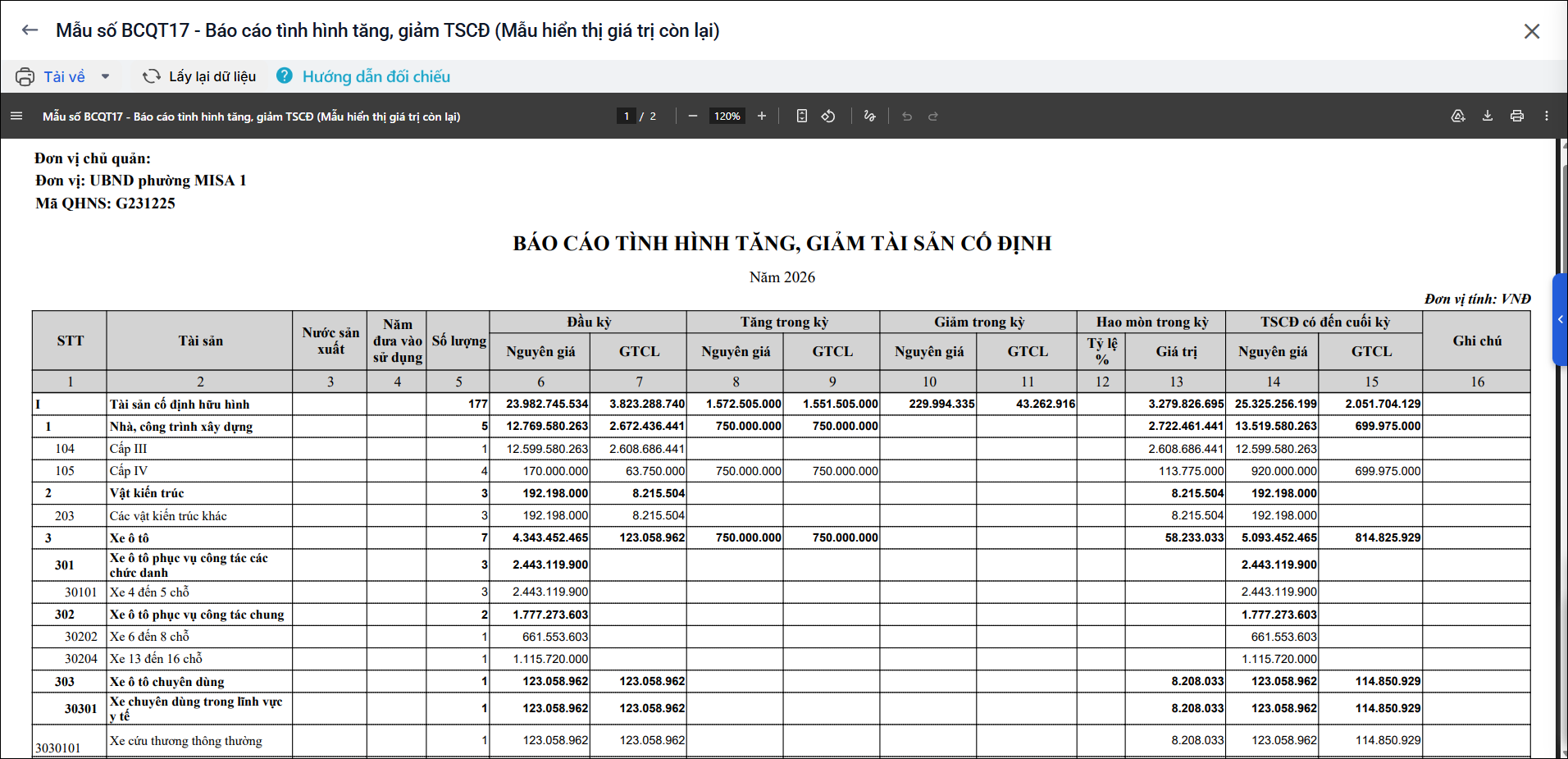
Task: Click the 120% zoom level field
Action: click(x=727, y=116)
